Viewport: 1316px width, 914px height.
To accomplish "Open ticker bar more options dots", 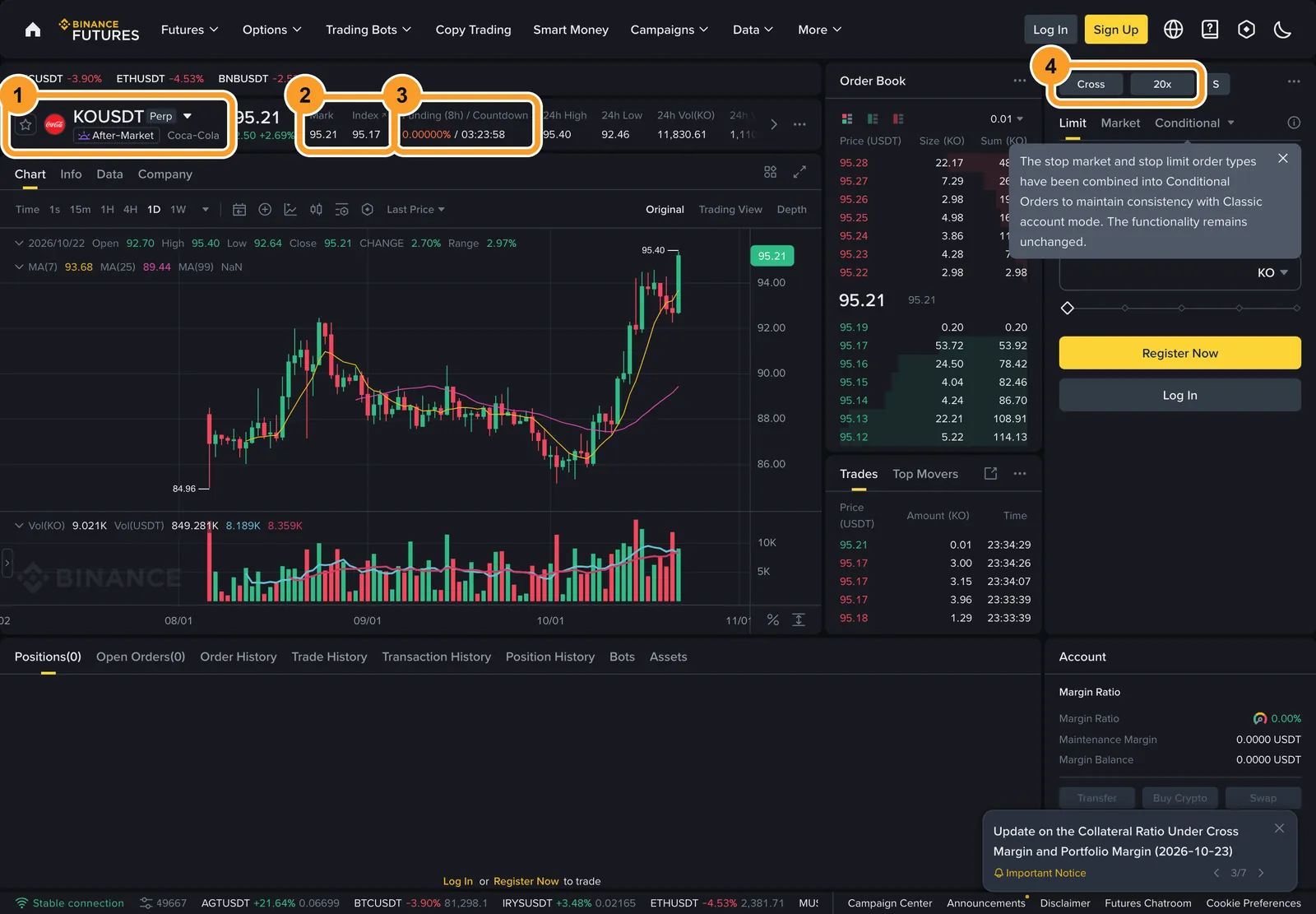I will (799, 124).
